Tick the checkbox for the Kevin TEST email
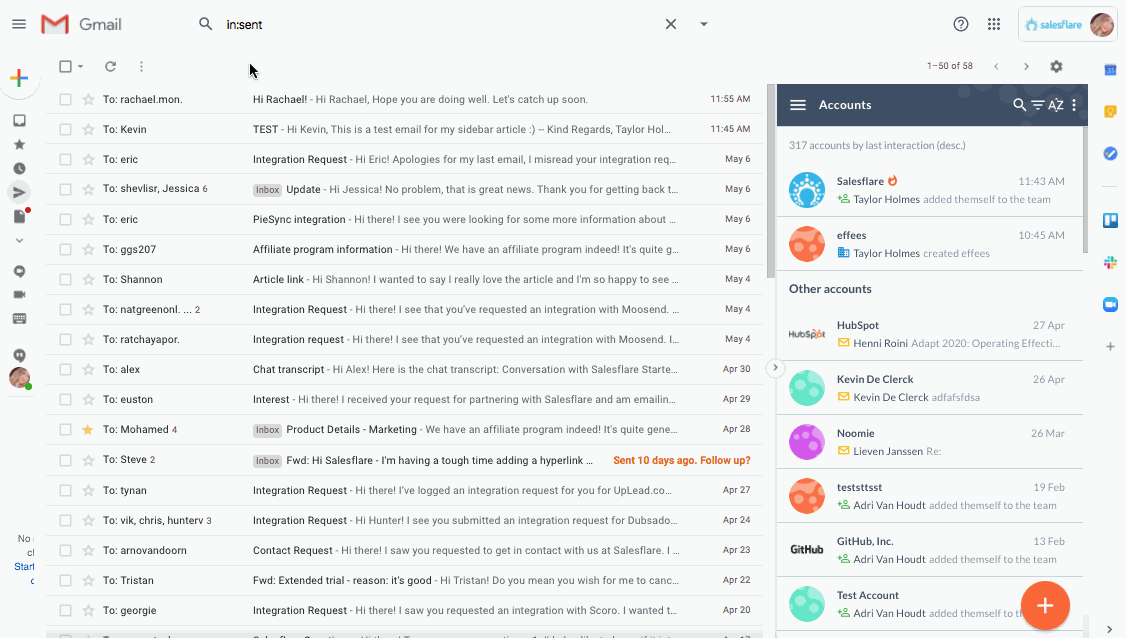 (x=65, y=129)
